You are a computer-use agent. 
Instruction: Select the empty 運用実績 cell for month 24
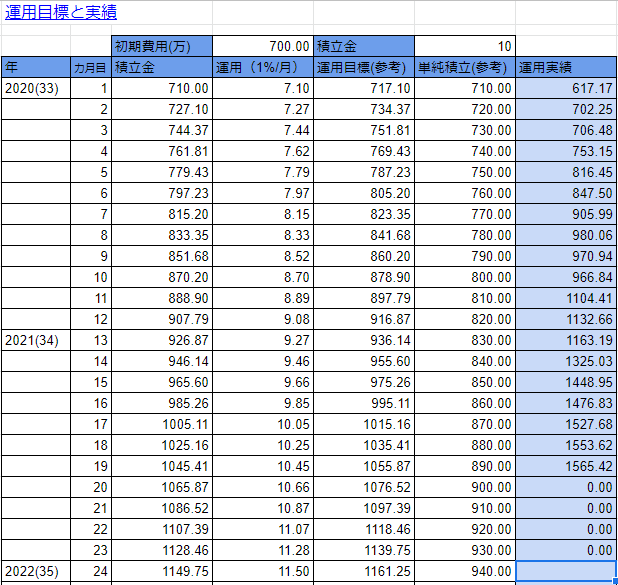565,571
